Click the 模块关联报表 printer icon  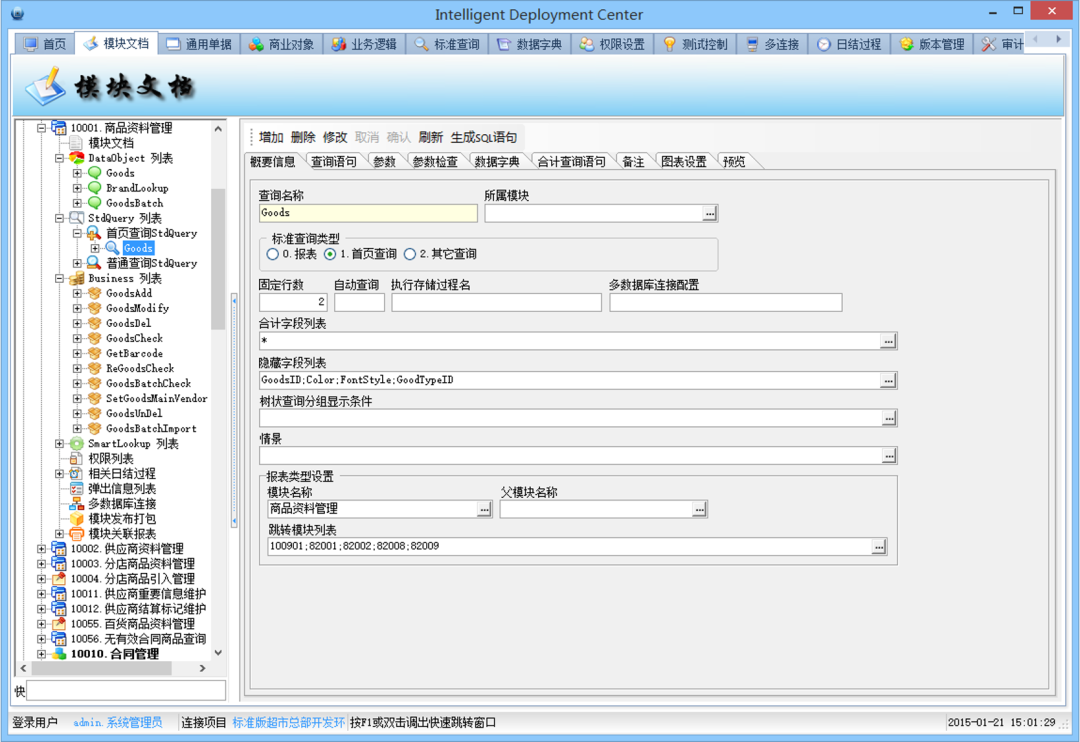[x=76, y=534]
